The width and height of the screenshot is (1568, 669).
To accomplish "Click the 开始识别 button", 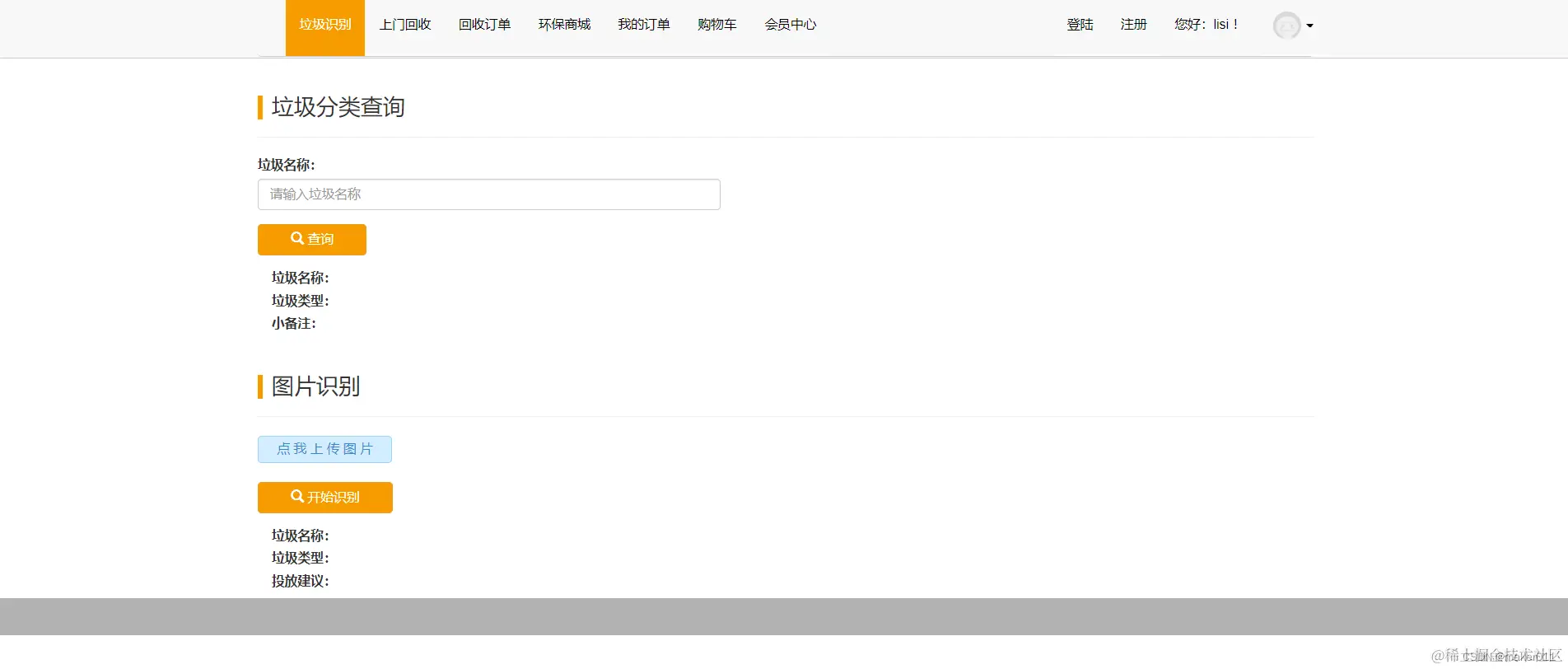I will [325, 498].
